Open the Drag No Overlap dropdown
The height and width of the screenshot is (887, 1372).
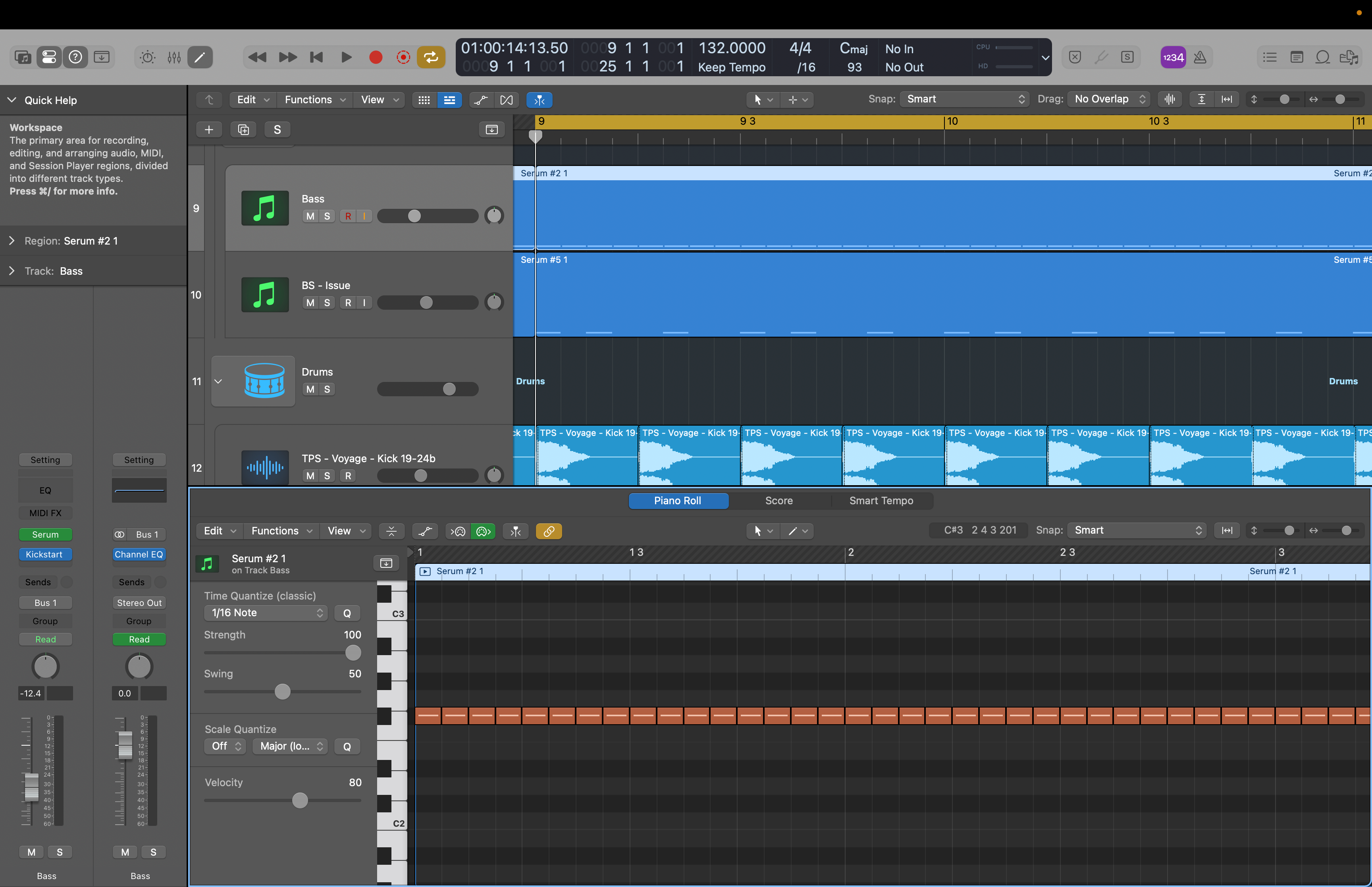click(1109, 99)
